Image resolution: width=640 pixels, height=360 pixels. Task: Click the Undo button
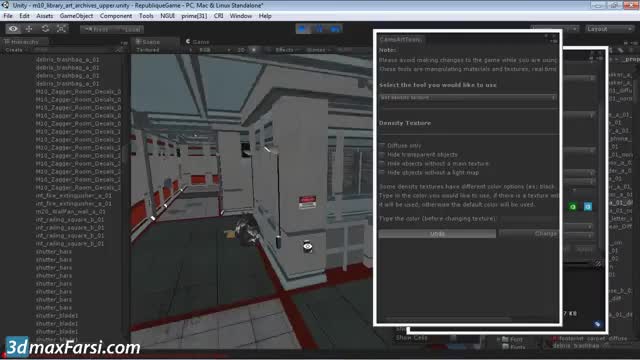(x=437, y=234)
